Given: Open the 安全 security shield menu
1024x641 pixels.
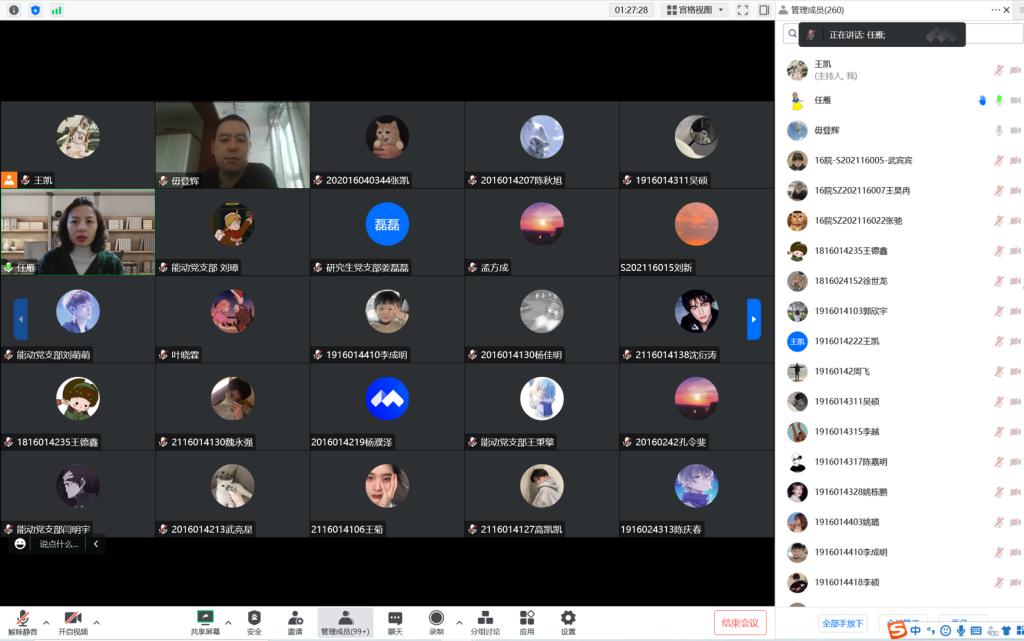Looking at the screenshot, I should 254,622.
